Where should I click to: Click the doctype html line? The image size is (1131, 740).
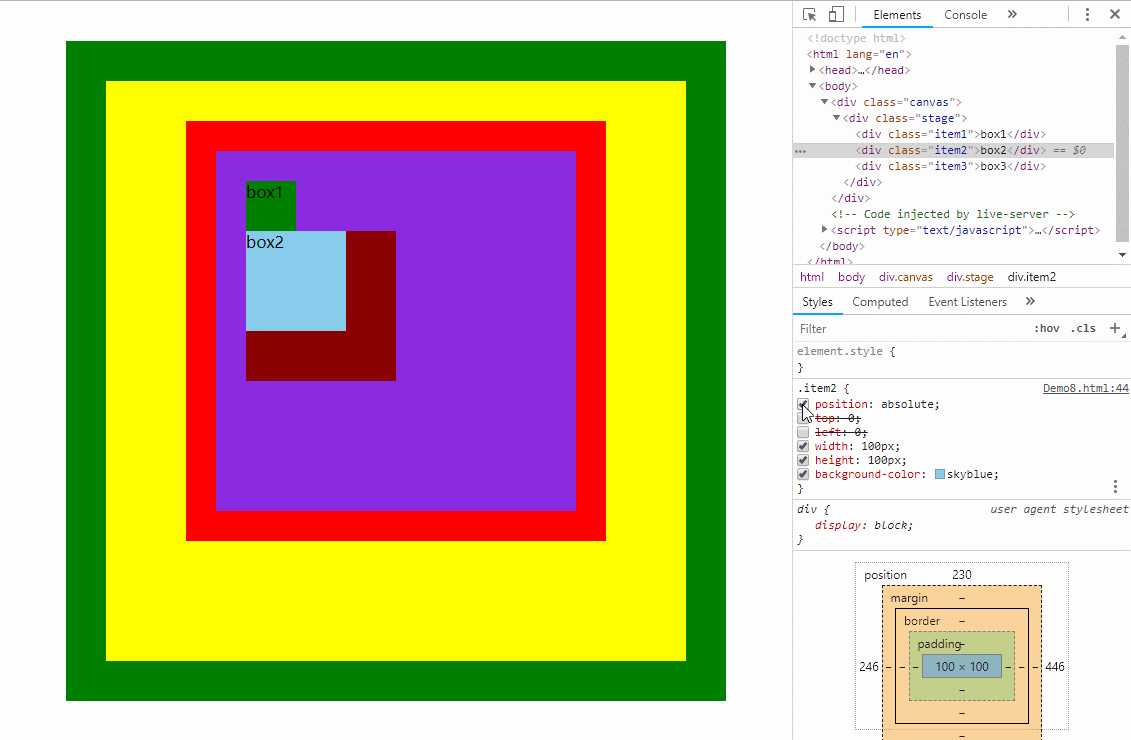pos(855,38)
